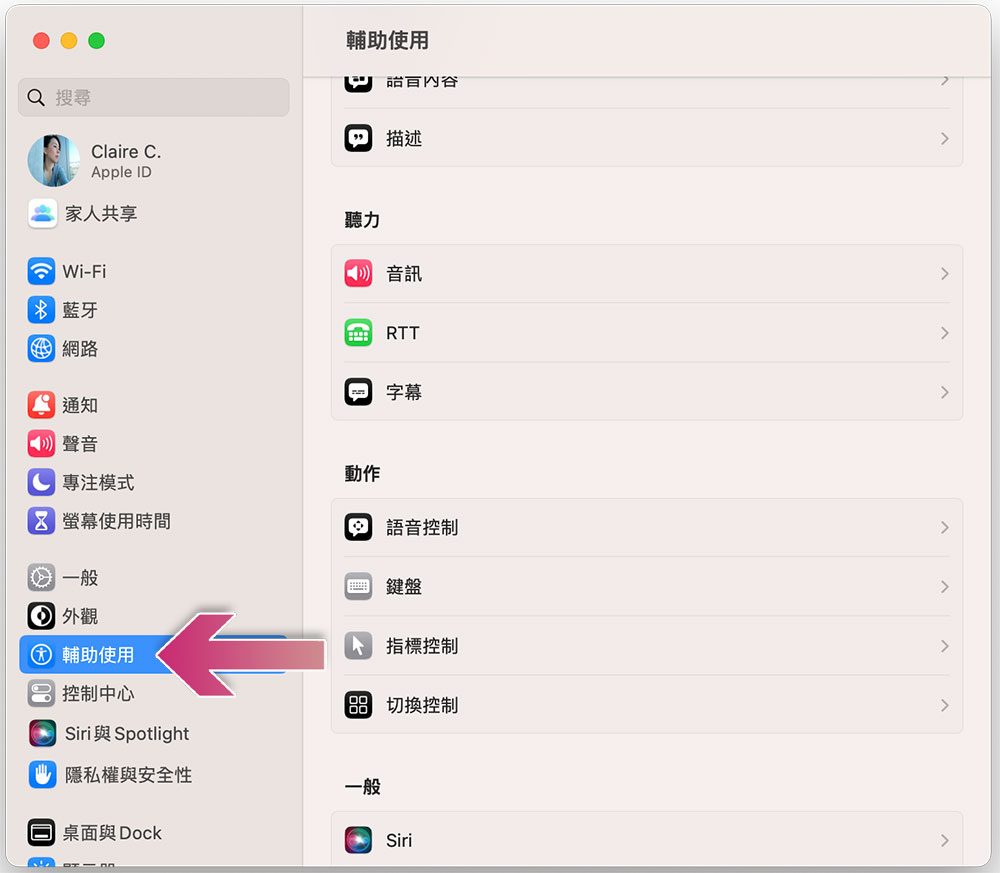Open the 語音控制 voice control icon
The width and height of the screenshot is (1000, 873).
(x=358, y=527)
